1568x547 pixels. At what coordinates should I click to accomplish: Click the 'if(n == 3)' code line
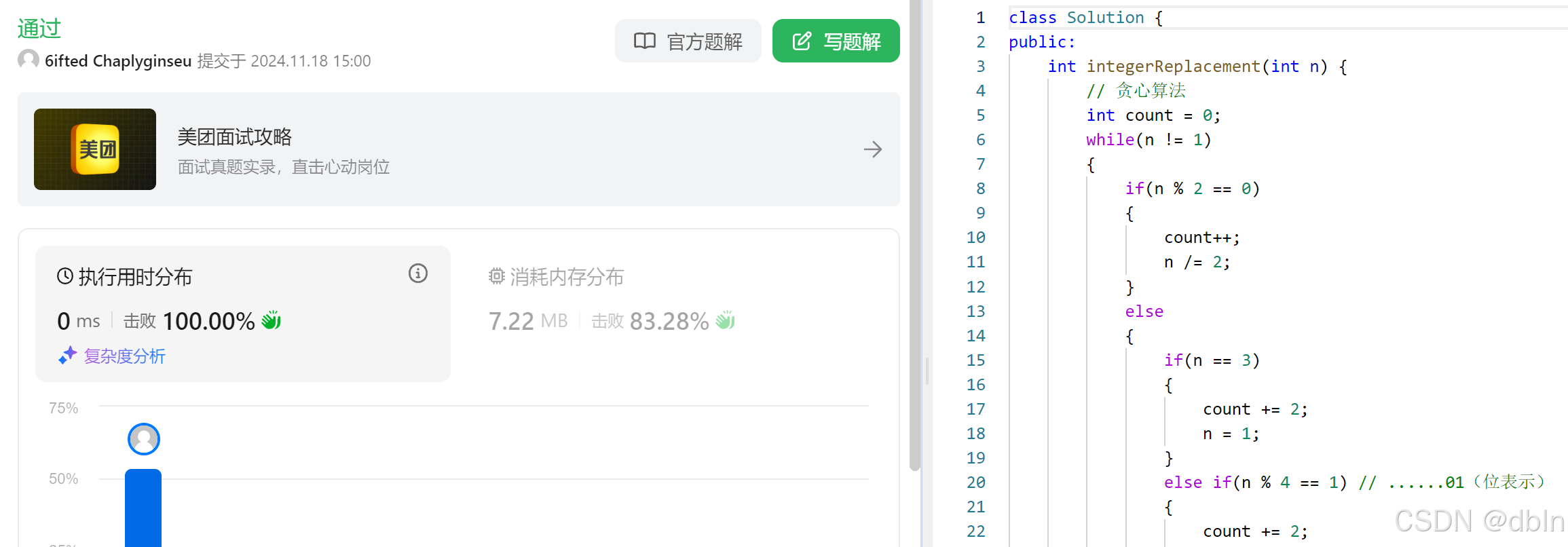(1212, 360)
